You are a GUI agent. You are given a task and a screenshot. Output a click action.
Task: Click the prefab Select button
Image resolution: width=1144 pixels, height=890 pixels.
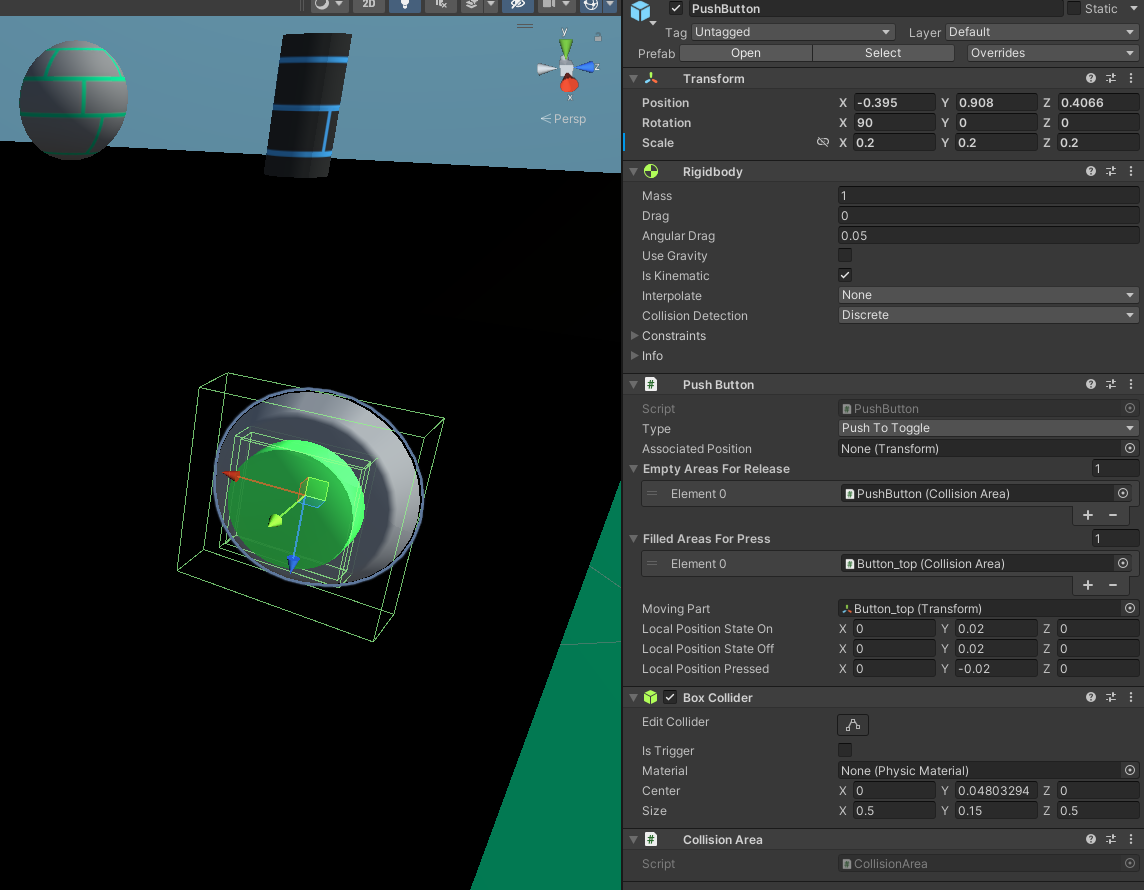tap(882, 53)
